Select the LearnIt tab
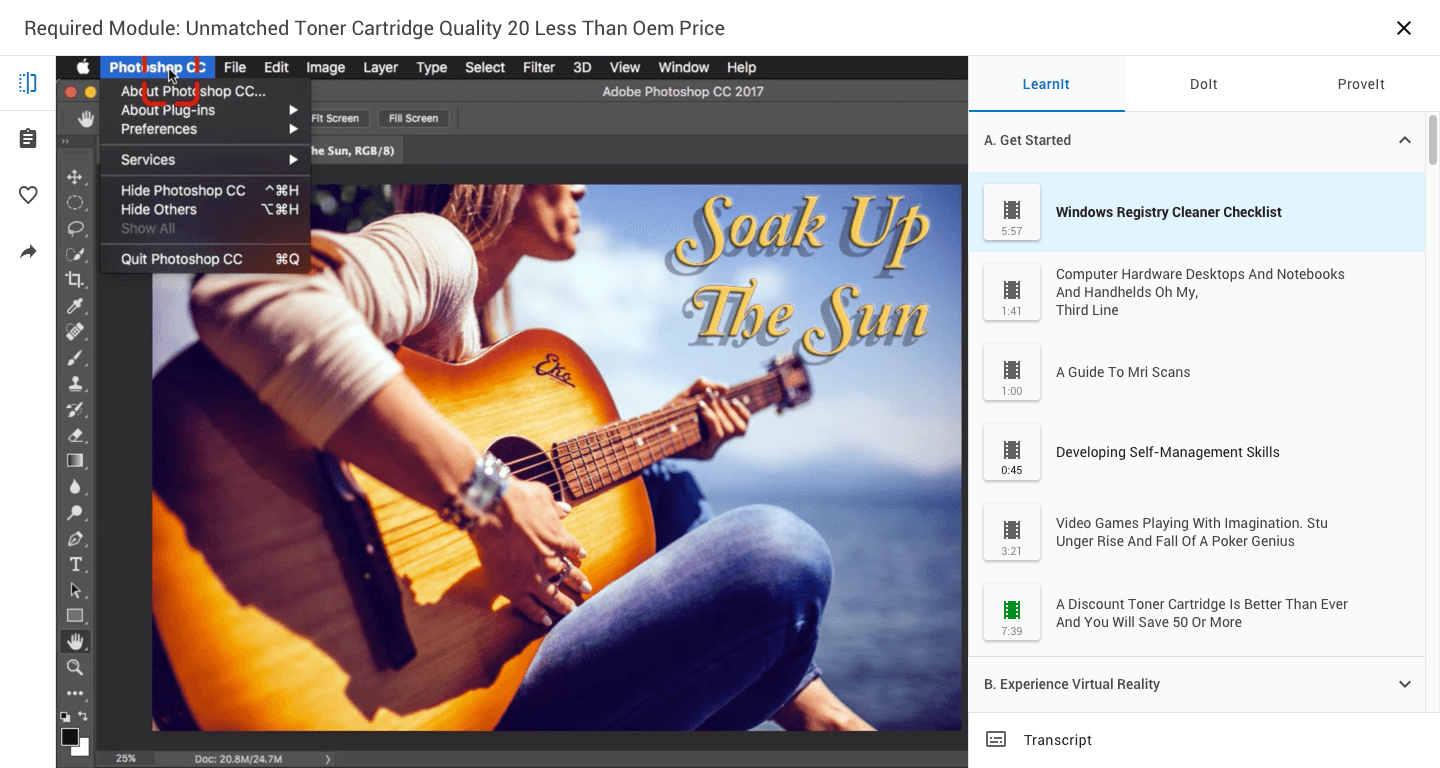Viewport: 1440px width, 768px height. (1046, 84)
